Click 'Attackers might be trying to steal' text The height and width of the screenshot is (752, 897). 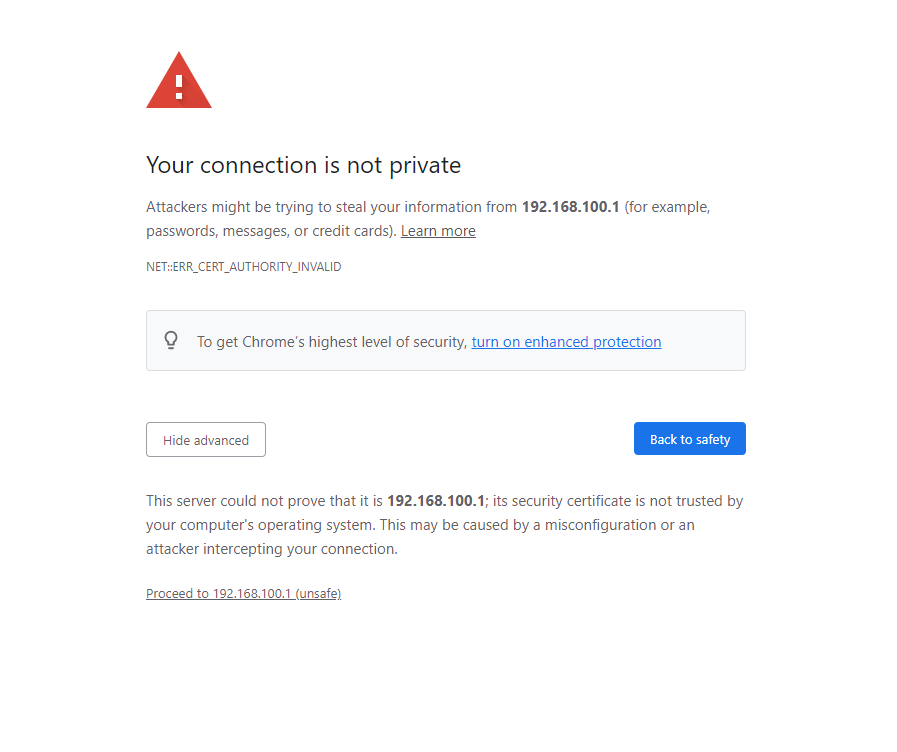tap(254, 207)
